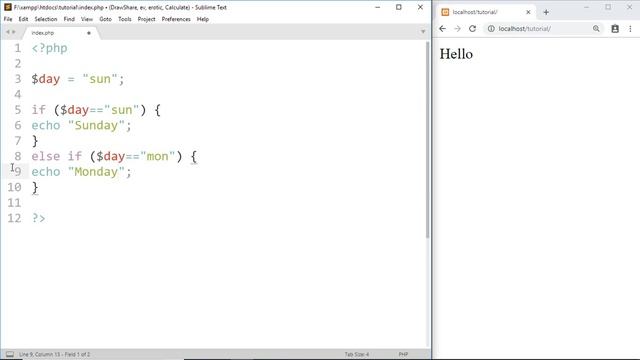Viewport: 640px width, 360px height.
Task: Click the editor vertical scrollbar
Action: 428,139
